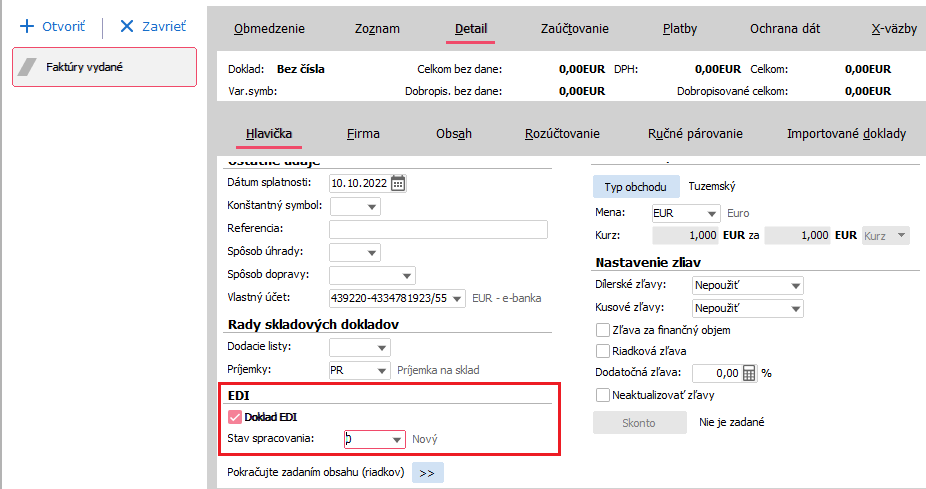Select Faktúry vydané item in sidebar
This screenshot has width=926, height=489.
(104, 67)
